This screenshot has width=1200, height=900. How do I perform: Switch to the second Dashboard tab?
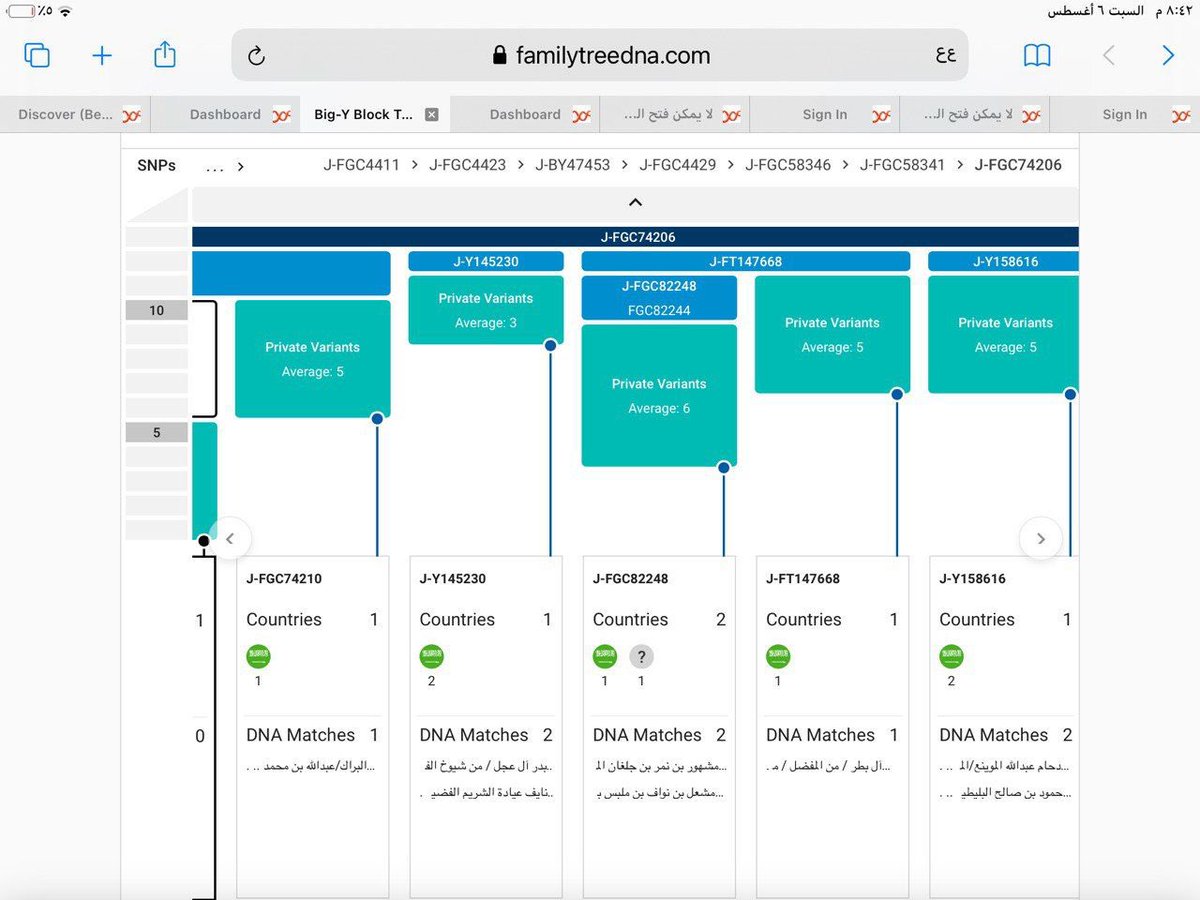click(x=525, y=115)
